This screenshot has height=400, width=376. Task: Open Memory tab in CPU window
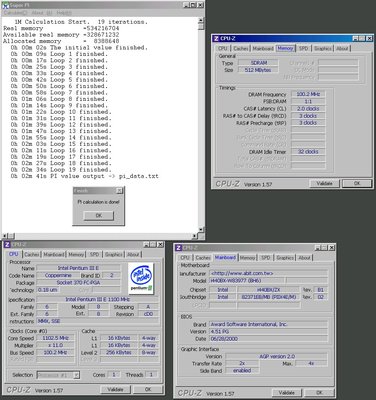76,254
